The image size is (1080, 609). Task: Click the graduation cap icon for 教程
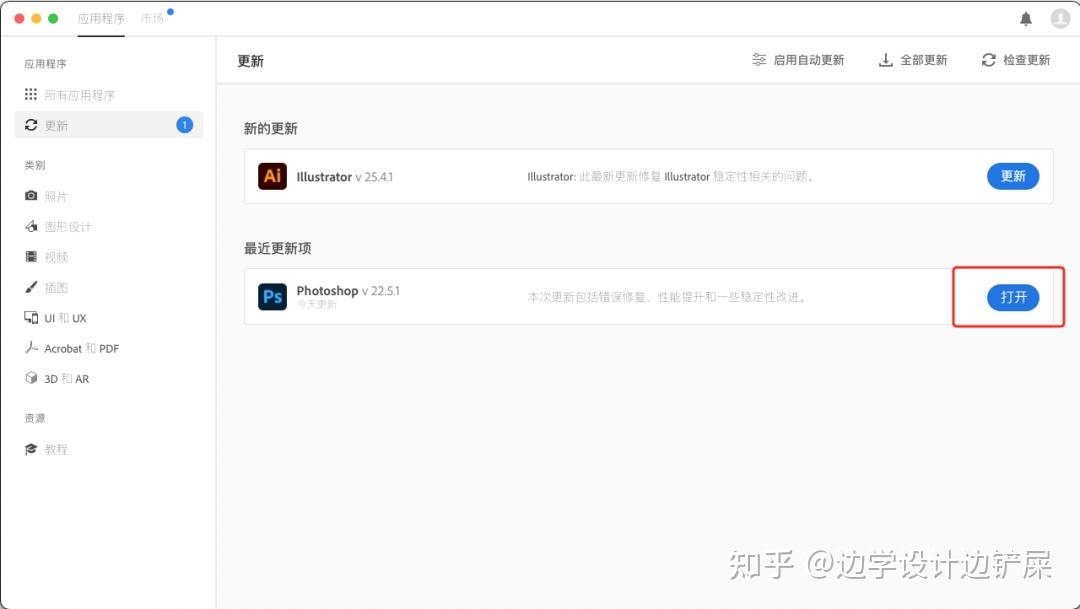point(31,449)
